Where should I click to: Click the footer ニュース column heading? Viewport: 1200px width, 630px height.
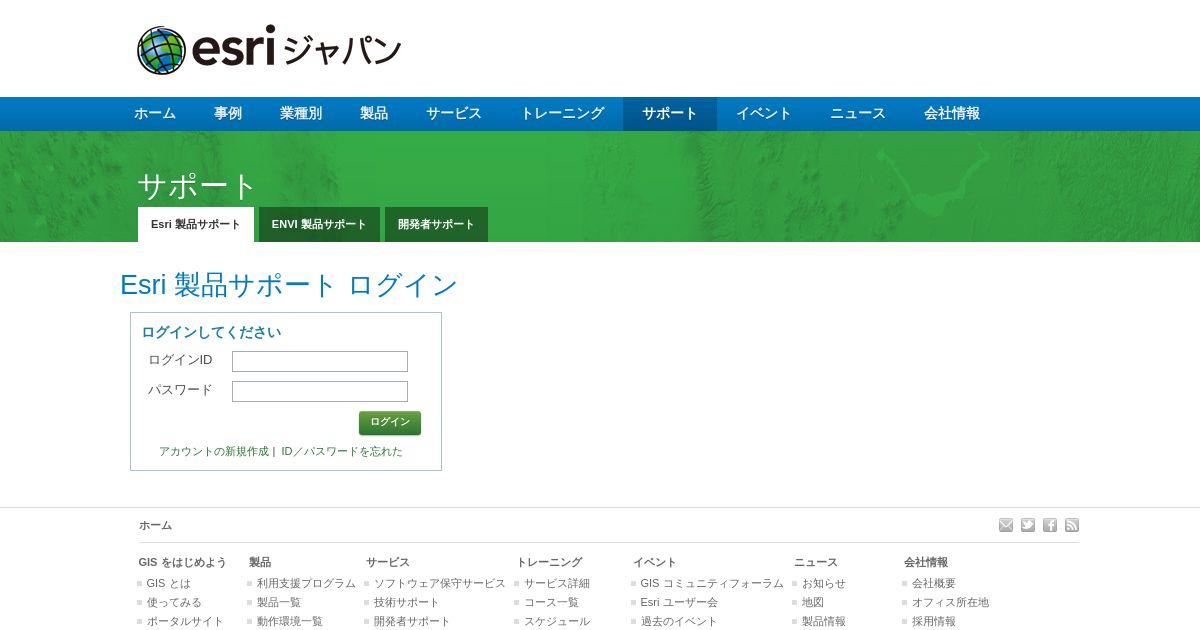[816, 562]
